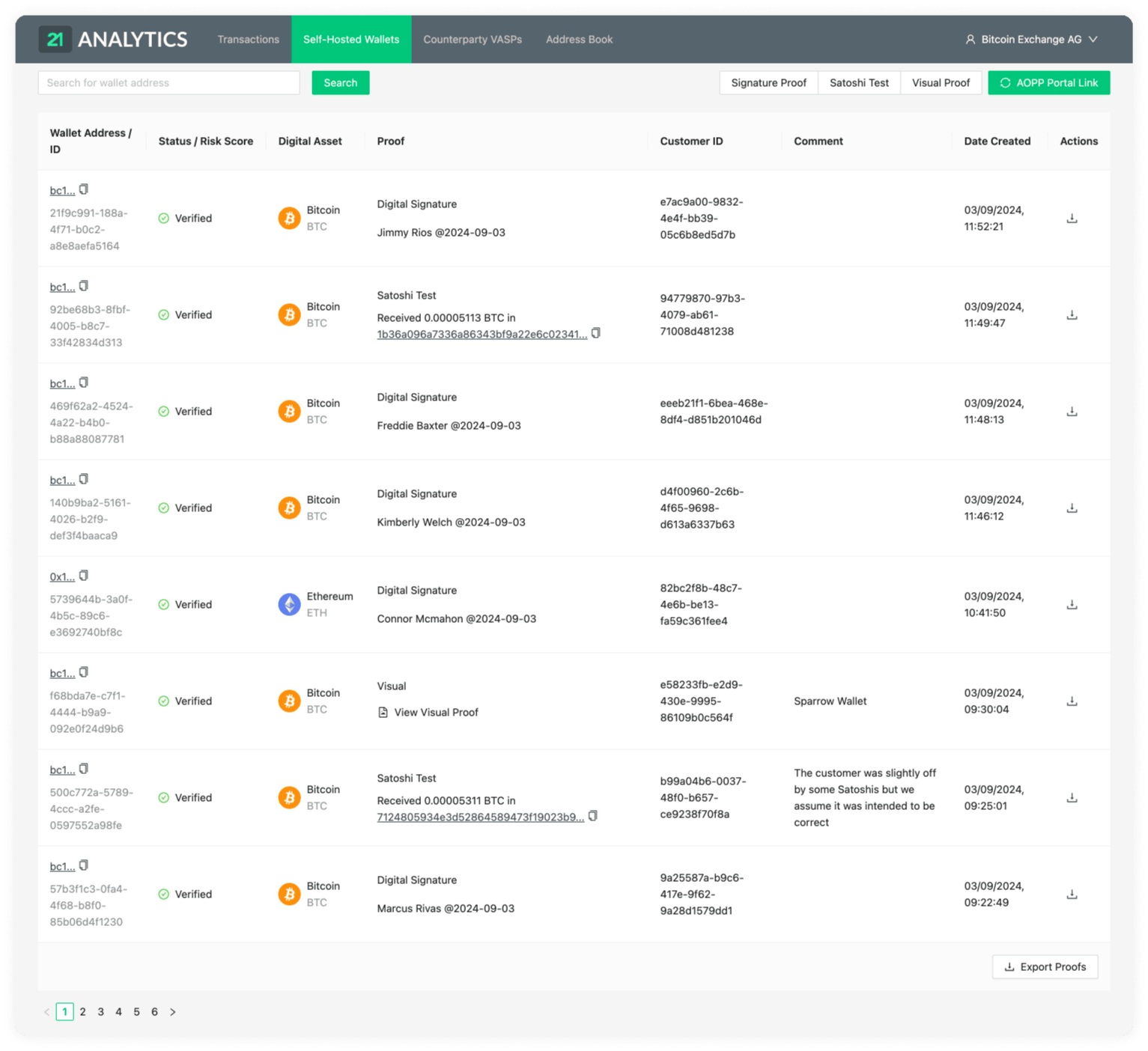Open the 1b36a096 transaction link
The width and height of the screenshot is (1148, 1051).
click(x=482, y=334)
